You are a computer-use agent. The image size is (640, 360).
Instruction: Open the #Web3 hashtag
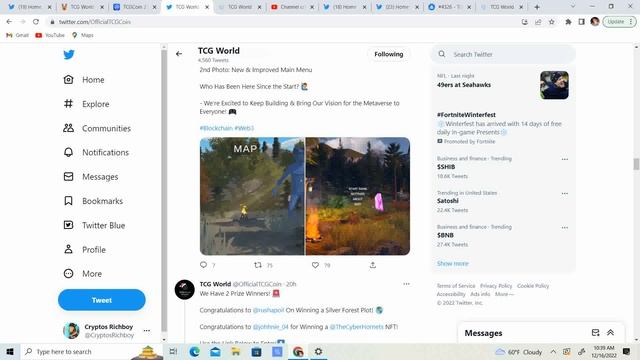tap(244, 128)
